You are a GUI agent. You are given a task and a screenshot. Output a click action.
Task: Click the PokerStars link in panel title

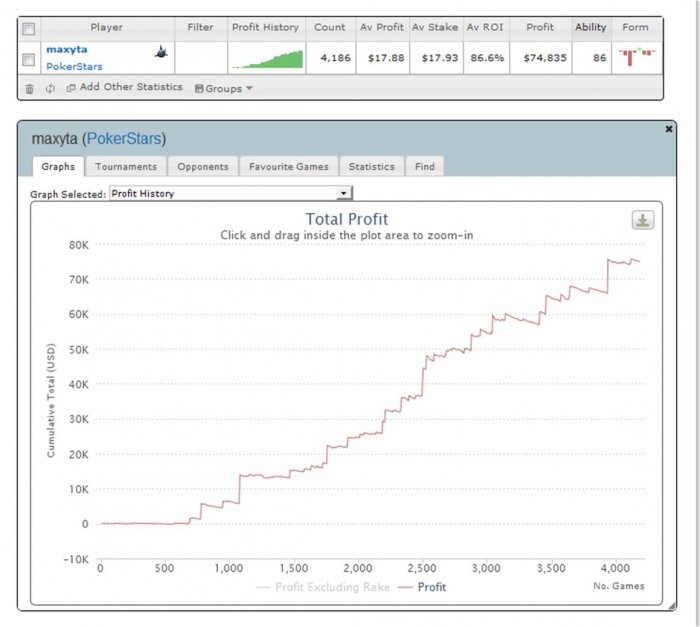coord(125,138)
